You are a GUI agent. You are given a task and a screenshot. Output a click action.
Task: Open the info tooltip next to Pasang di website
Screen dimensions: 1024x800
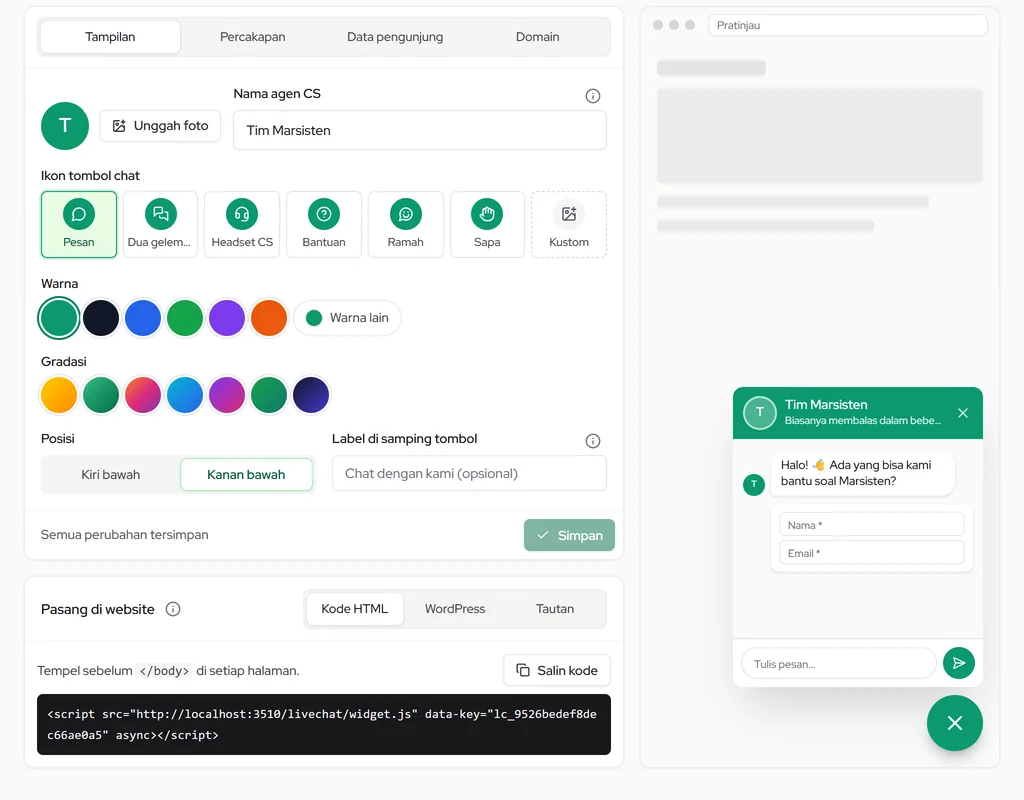(x=173, y=609)
